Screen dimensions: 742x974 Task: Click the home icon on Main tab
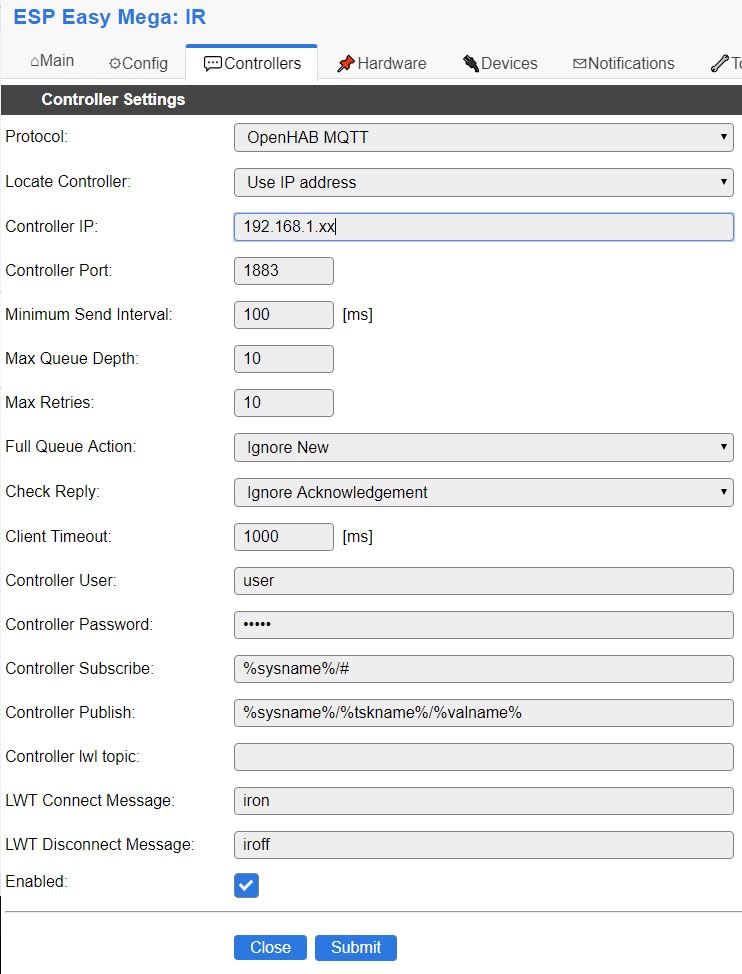[x=35, y=61]
